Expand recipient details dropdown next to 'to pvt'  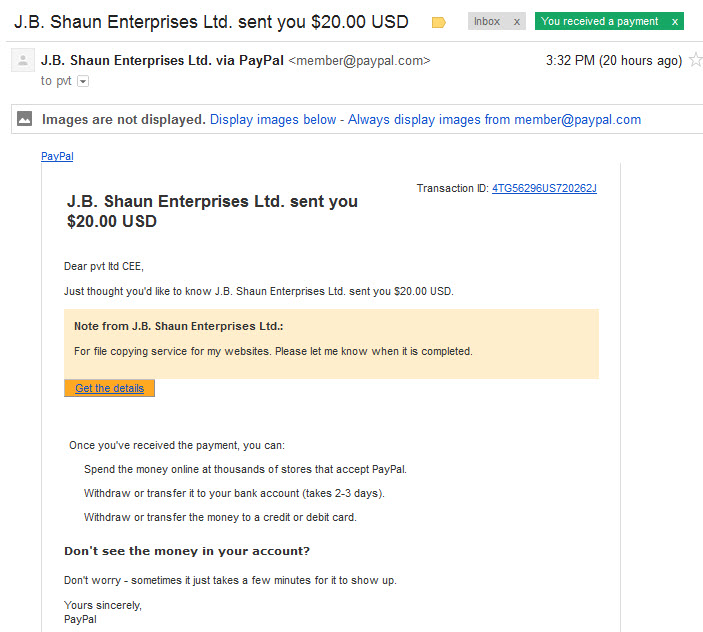pyautogui.click(x=83, y=81)
